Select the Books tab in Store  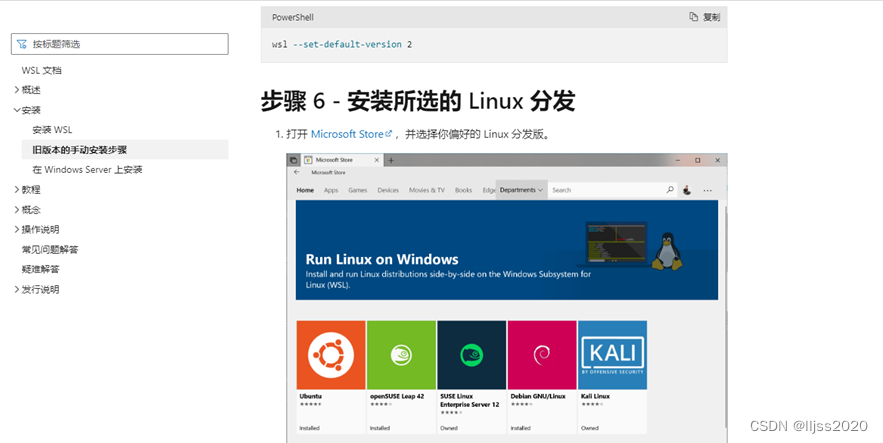click(463, 190)
